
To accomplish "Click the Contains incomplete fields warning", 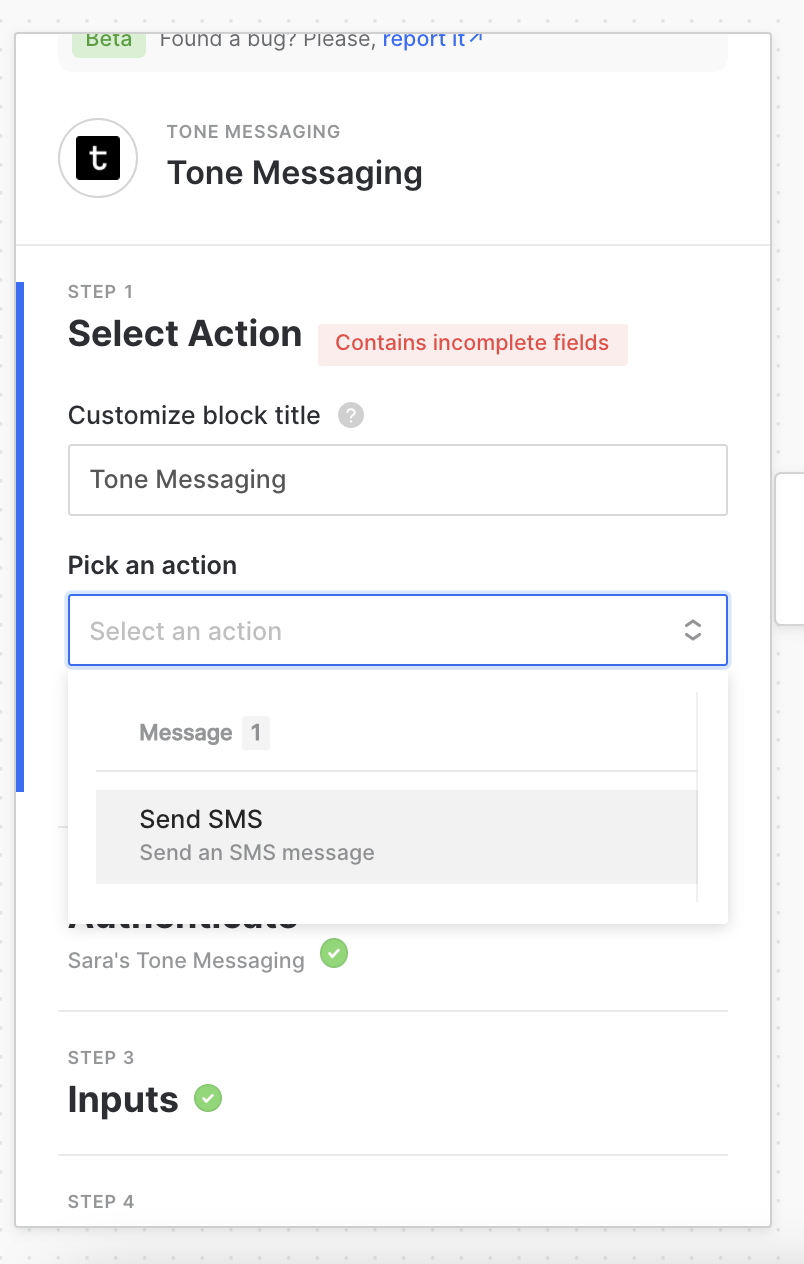I will pos(472,343).
